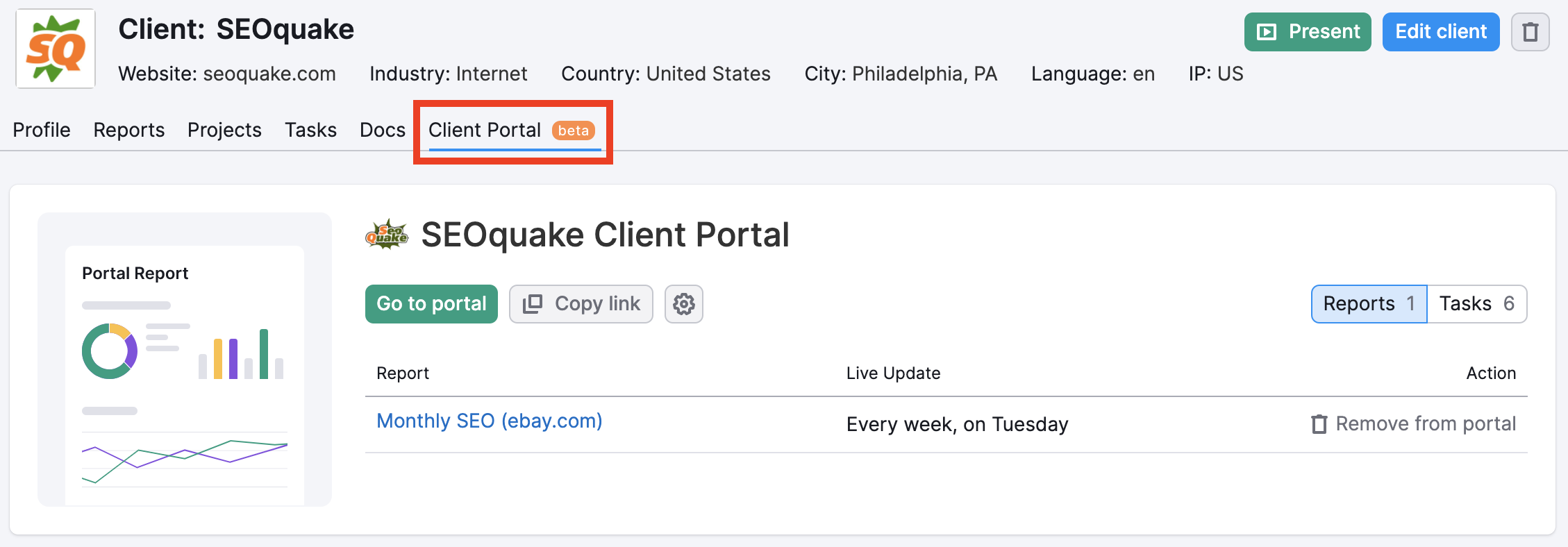Click the play icon on Present button
This screenshot has height=547, width=1568.
pyautogui.click(x=1267, y=32)
